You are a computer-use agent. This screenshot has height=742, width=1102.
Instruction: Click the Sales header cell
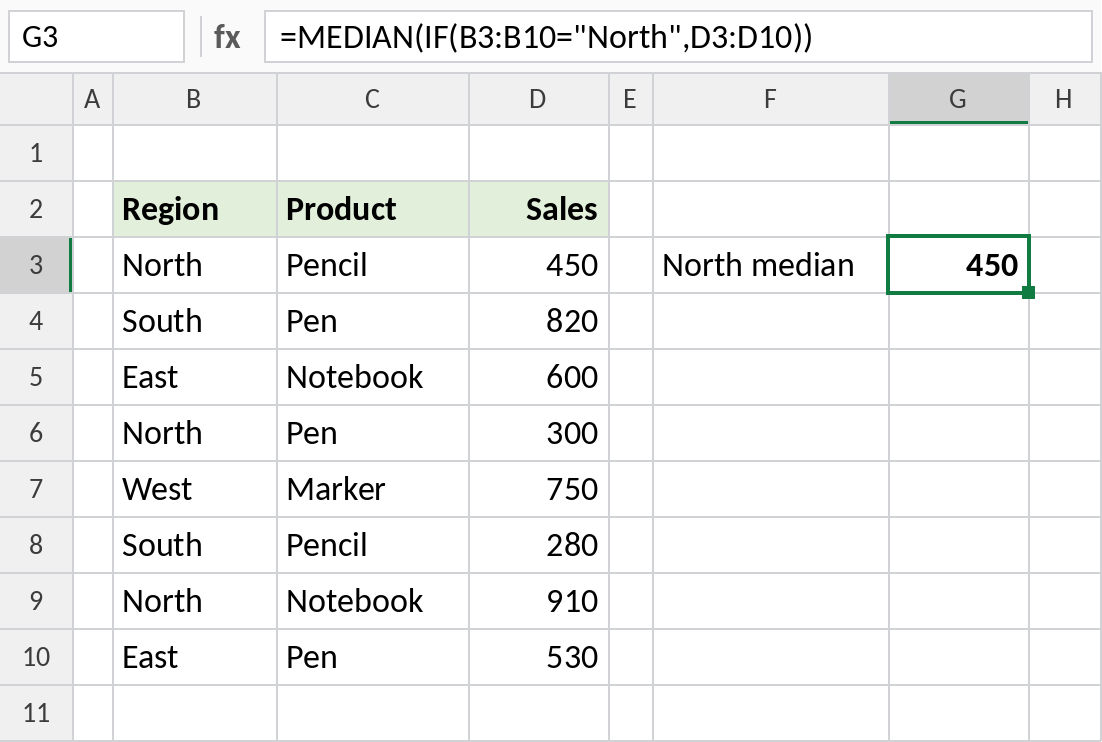[538, 209]
